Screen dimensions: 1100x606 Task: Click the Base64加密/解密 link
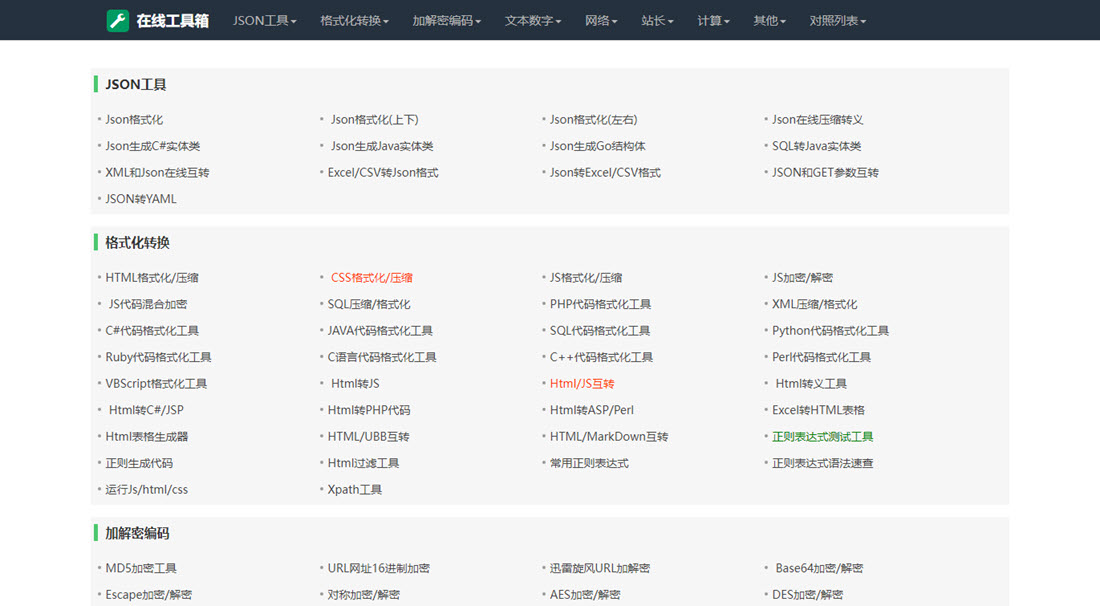click(819, 568)
